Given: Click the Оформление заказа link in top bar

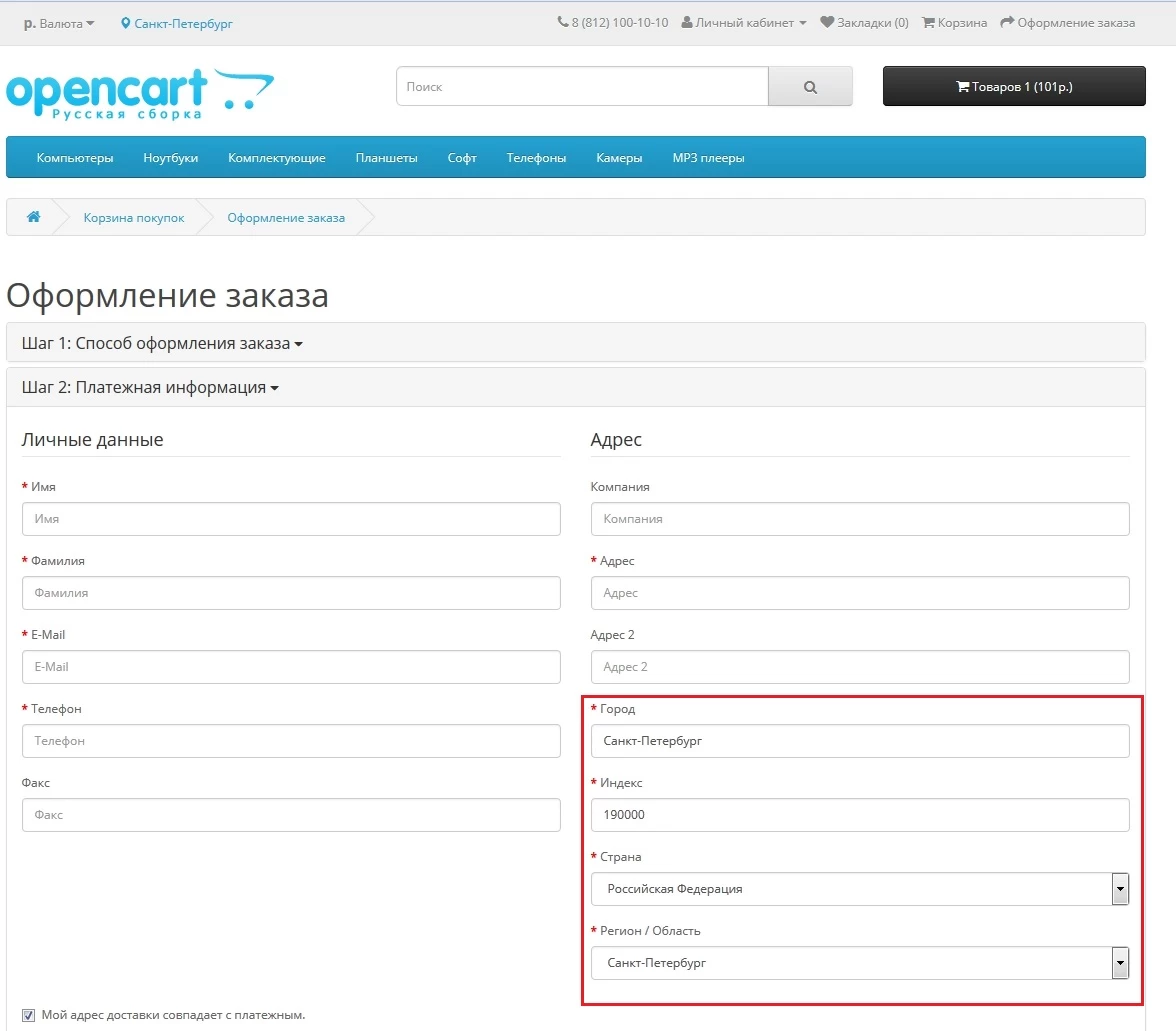Looking at the screenshot, I should [1076, 22].
